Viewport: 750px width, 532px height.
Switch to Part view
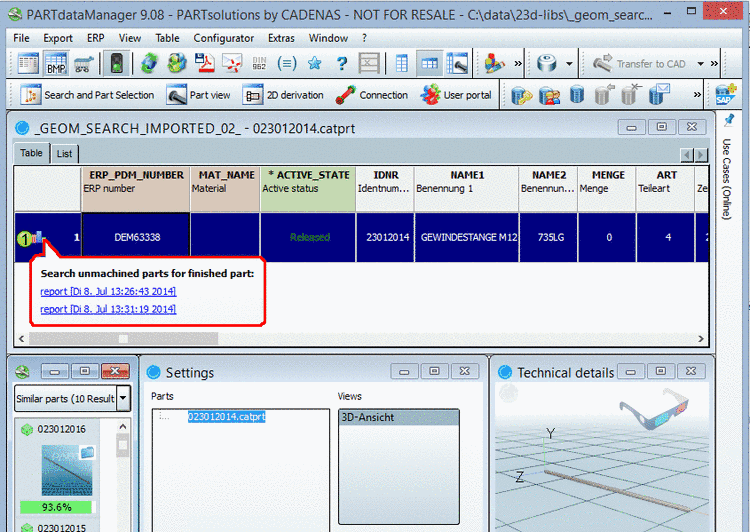point(199,95)
